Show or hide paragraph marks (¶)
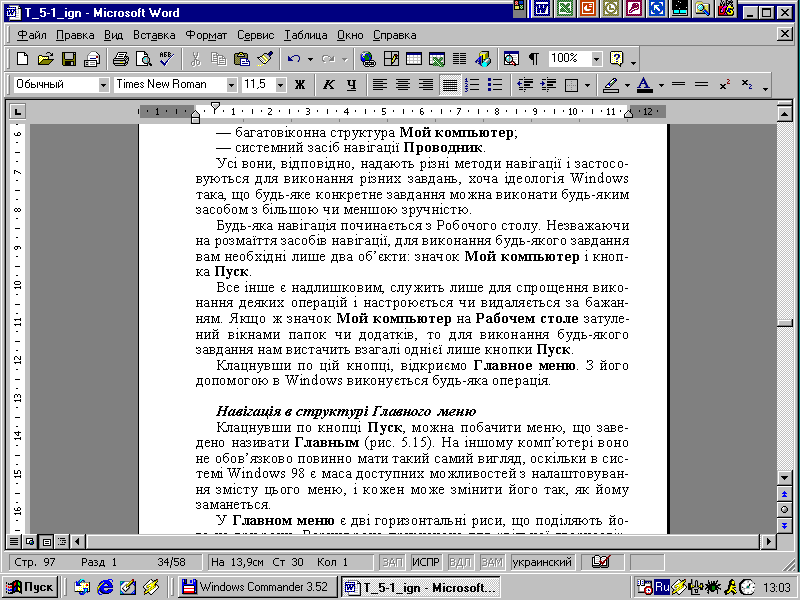 [534, 59]
